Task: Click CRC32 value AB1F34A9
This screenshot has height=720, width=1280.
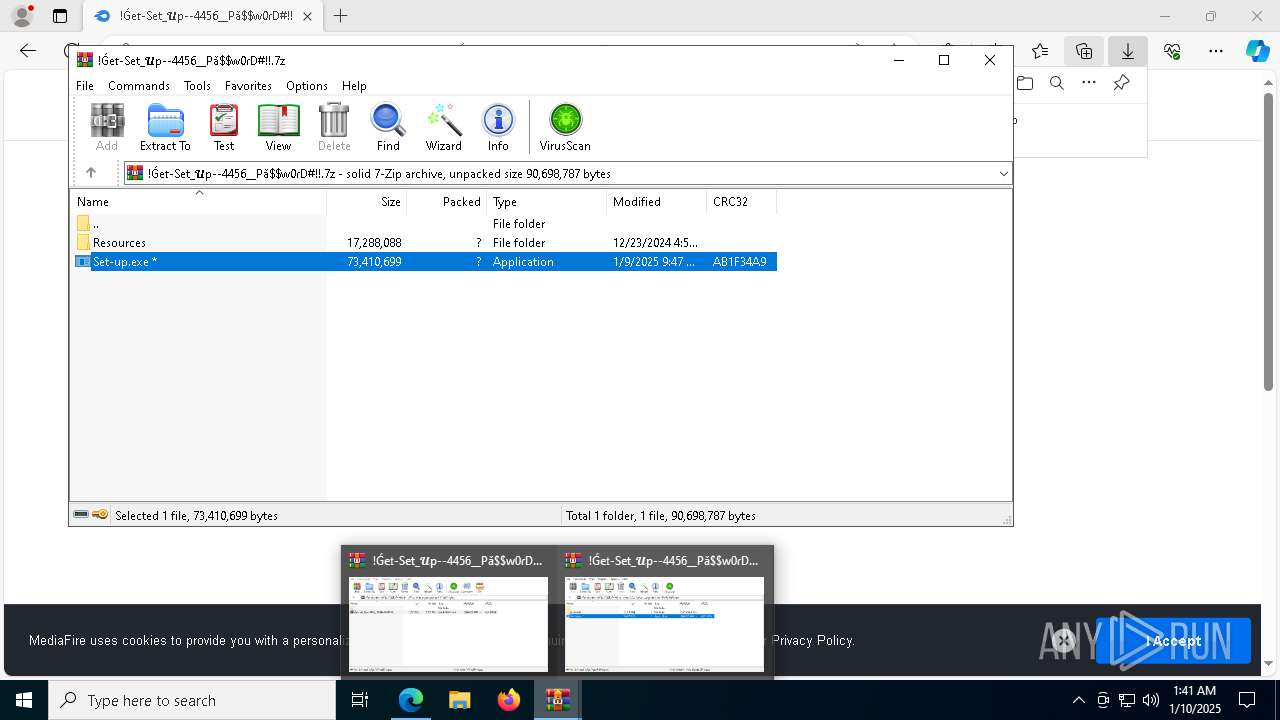Action: click(739, 262)
